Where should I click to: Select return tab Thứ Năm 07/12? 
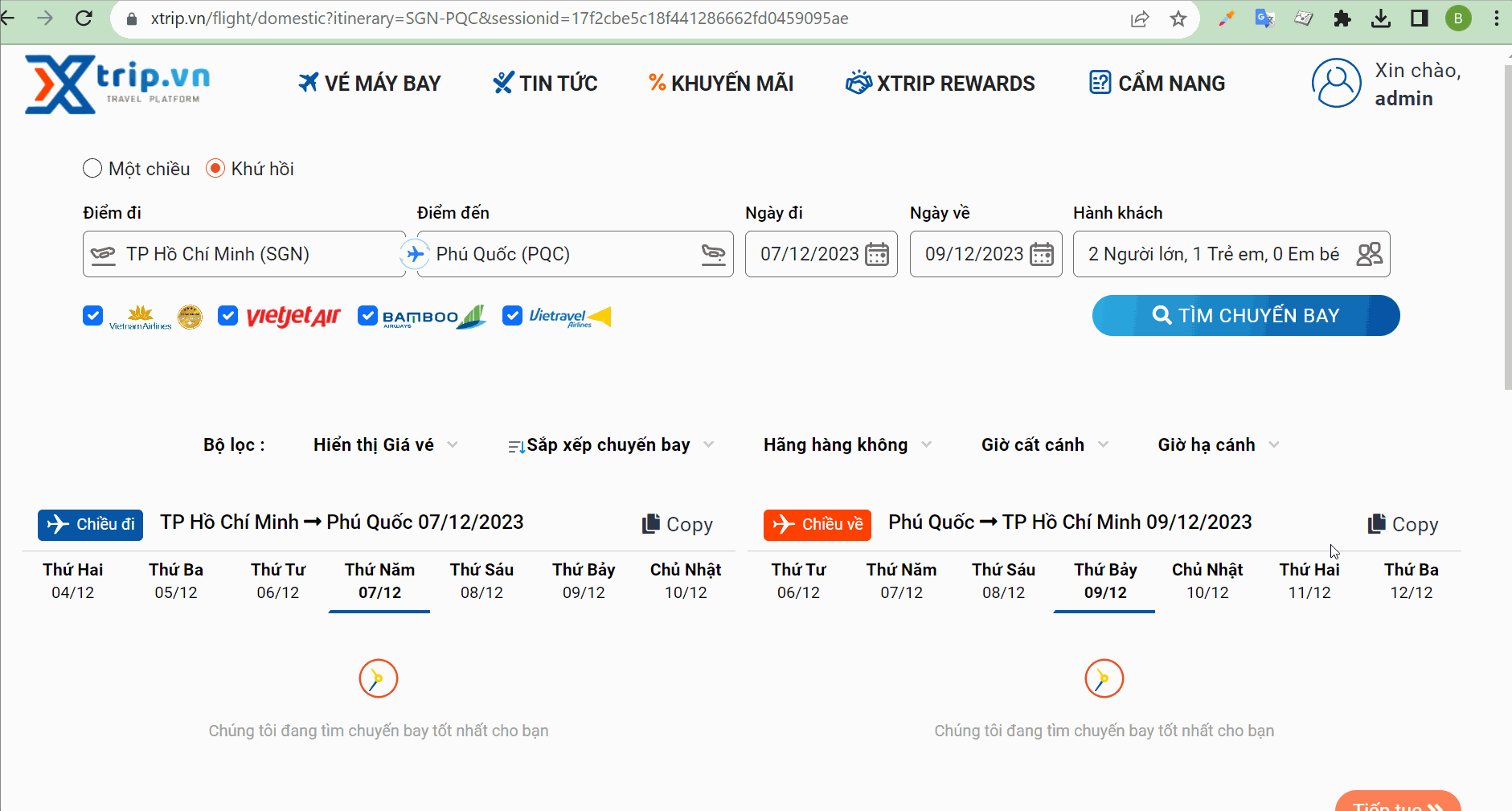(x=901, y=581)
